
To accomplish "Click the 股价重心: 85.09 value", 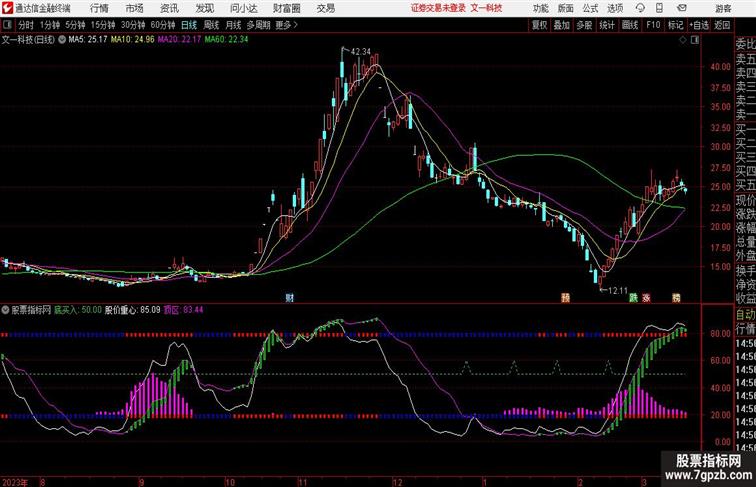I will (133, 310).
